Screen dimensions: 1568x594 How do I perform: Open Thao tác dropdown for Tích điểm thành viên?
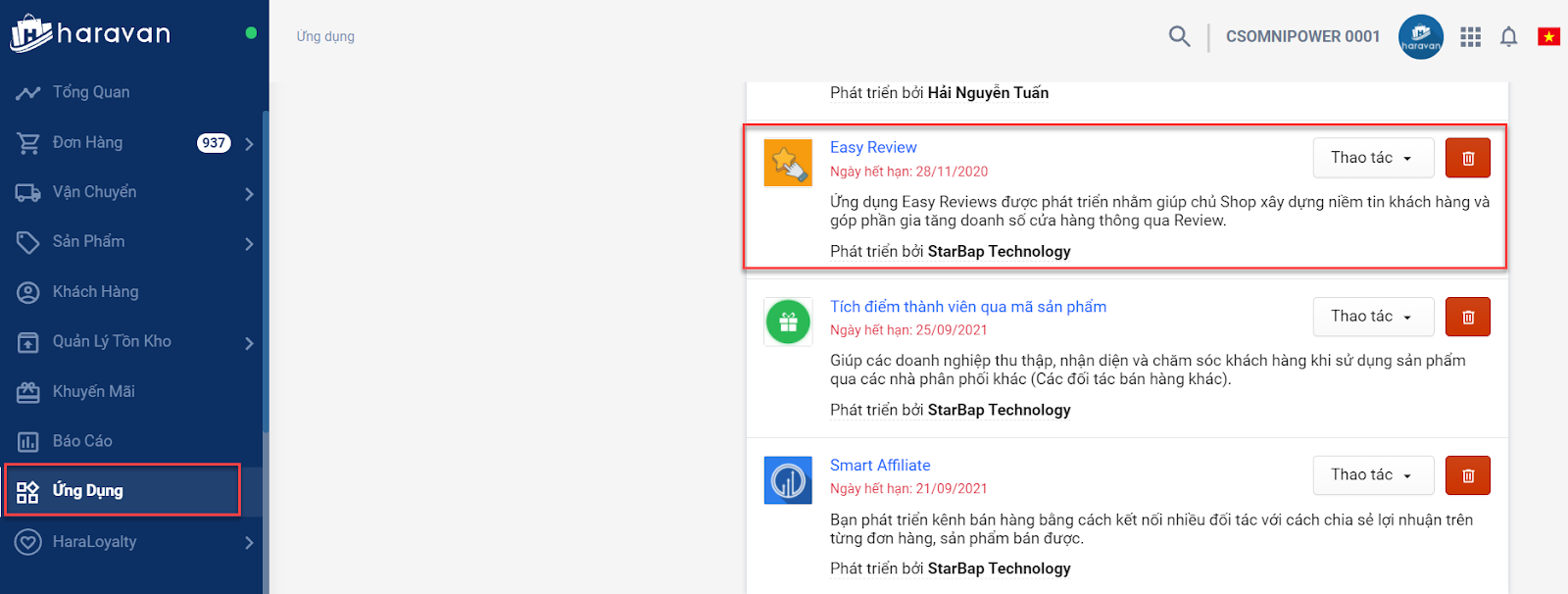pyautogui.click(x=1373, y=317)
